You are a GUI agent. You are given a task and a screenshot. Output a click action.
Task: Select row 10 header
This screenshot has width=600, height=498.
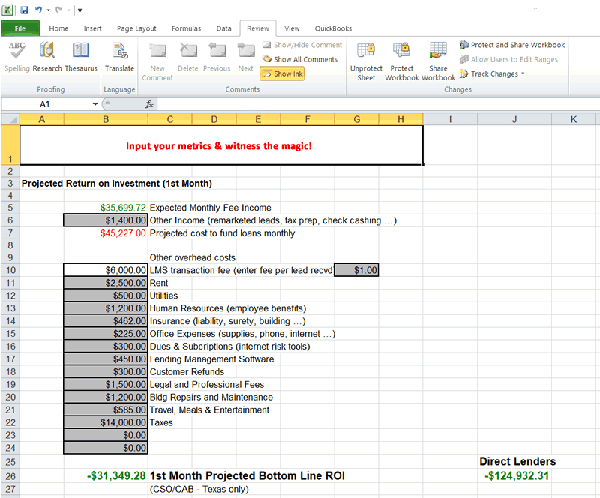point(10,270)
